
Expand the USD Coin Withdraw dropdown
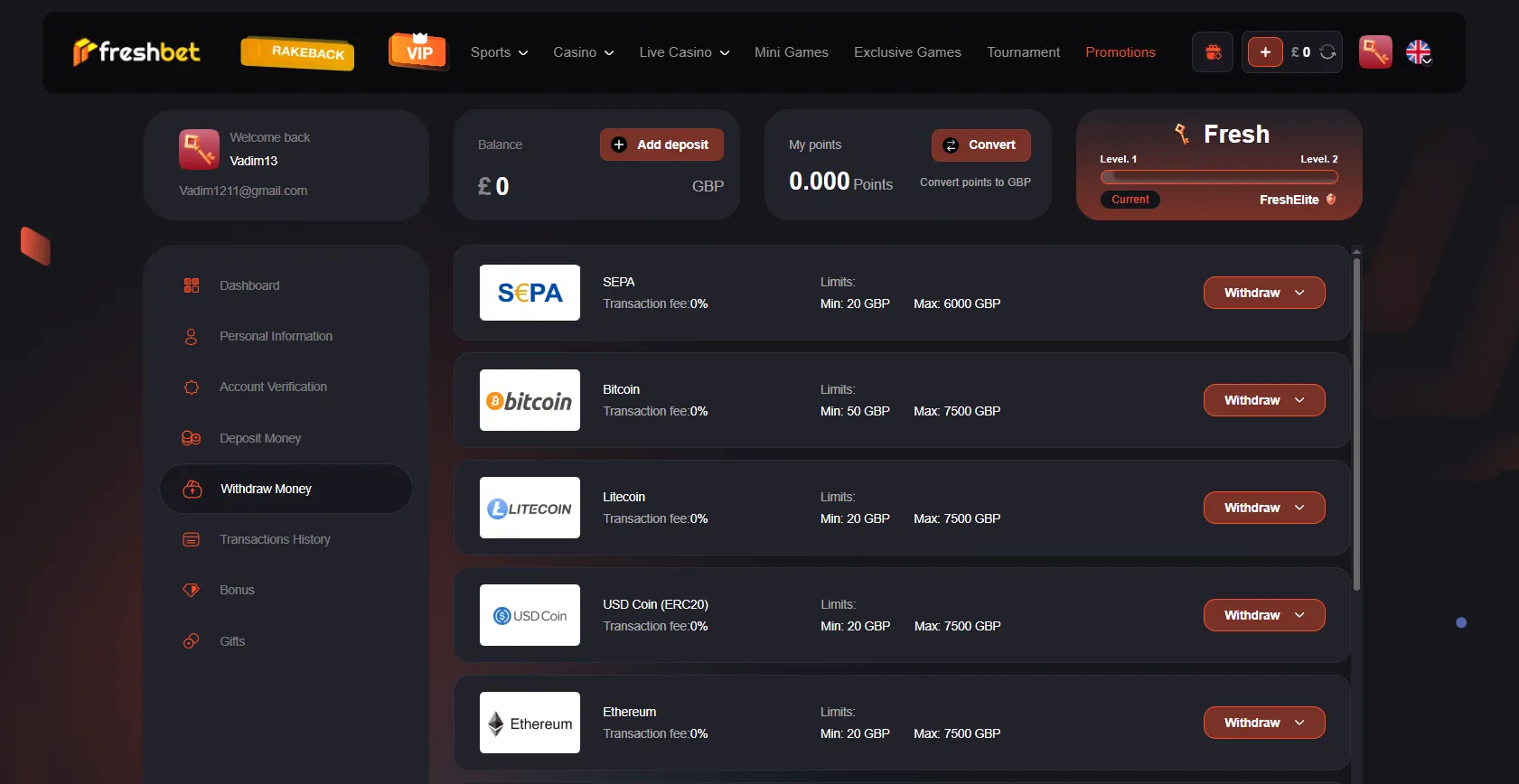1264,615
